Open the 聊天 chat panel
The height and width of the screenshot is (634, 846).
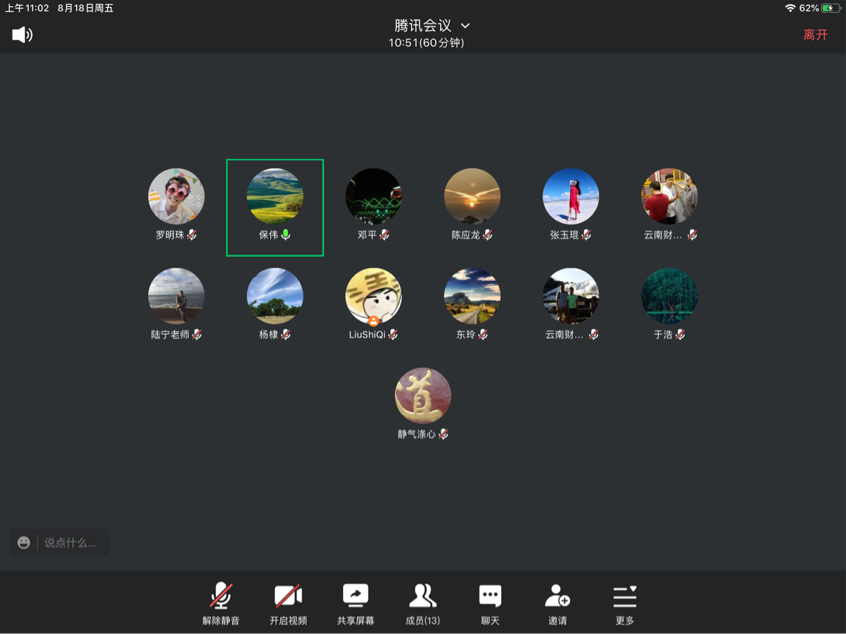(490, 603)
